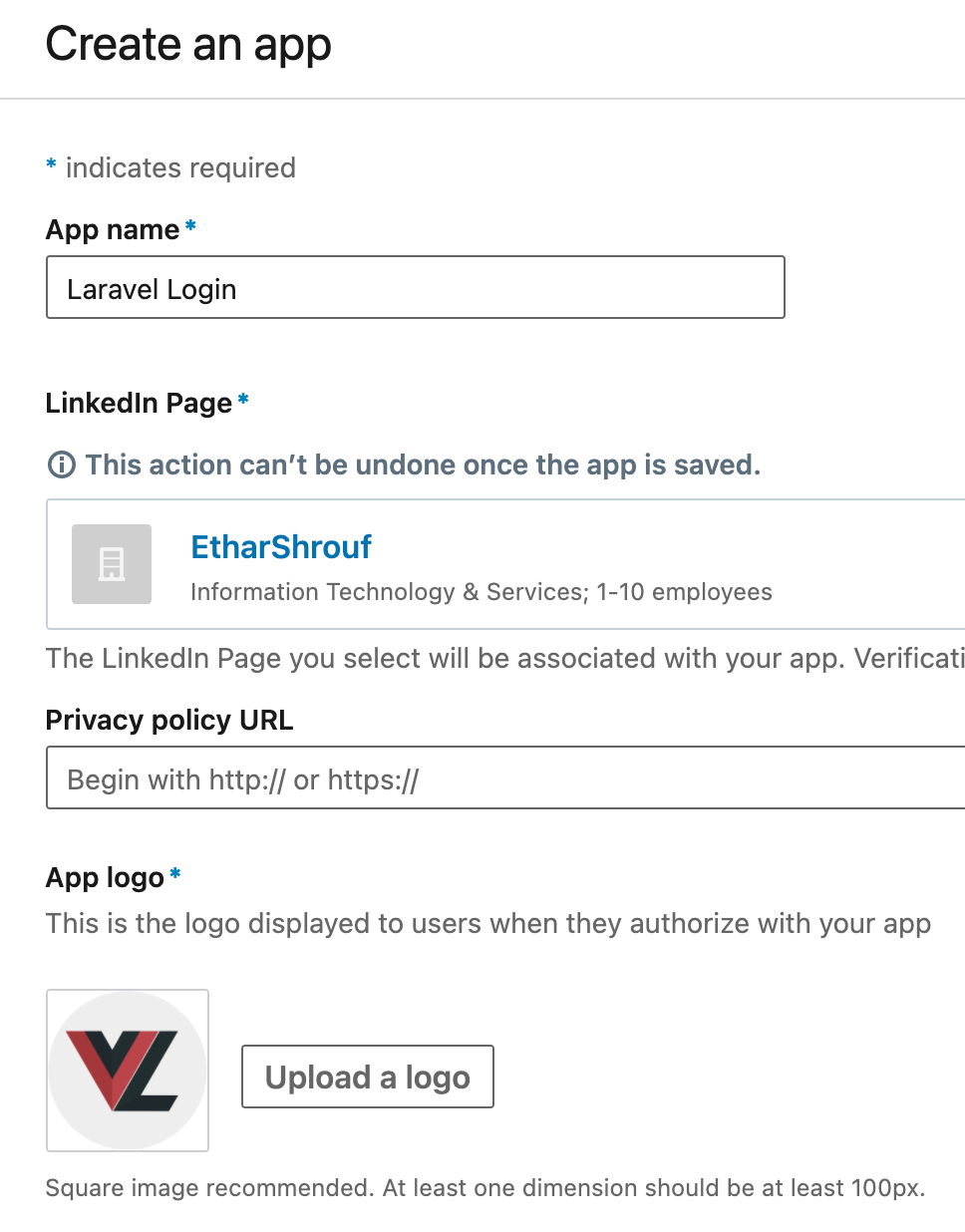Viewport: 965px width, 1232px height.
Task: Click 'Information Technology & Services' description text
Action: click(x=482, y=592)
